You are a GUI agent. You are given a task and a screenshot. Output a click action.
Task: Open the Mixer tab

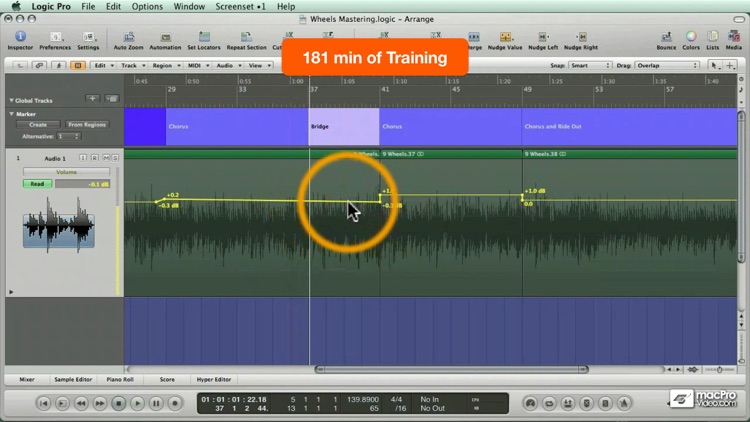pos(27,379)
